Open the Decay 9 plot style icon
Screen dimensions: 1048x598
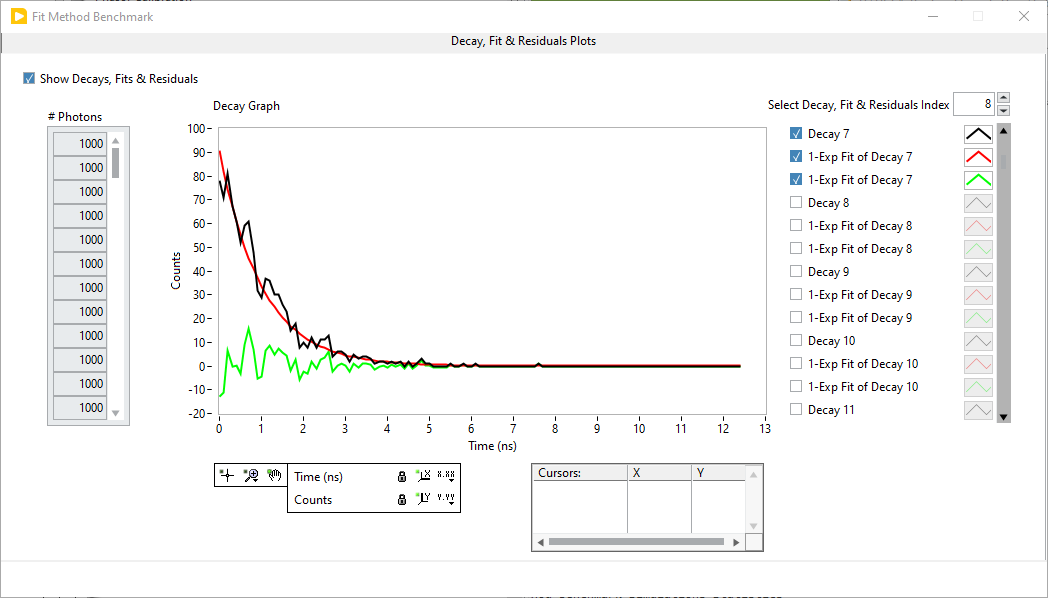978,273
